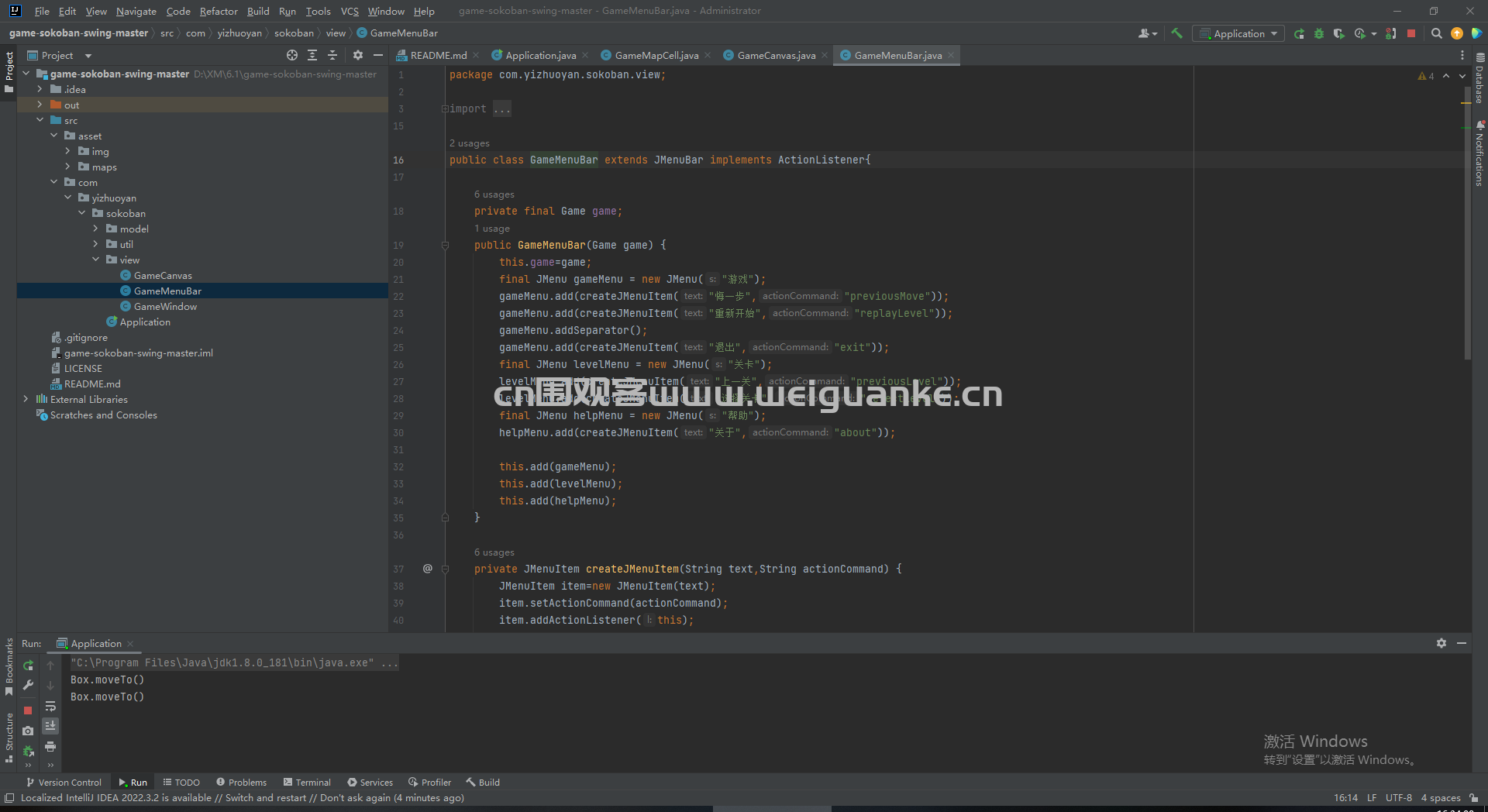The image size is (1488, 812).
Task: Click Select Opened File target icon
Action: point(292,55)
